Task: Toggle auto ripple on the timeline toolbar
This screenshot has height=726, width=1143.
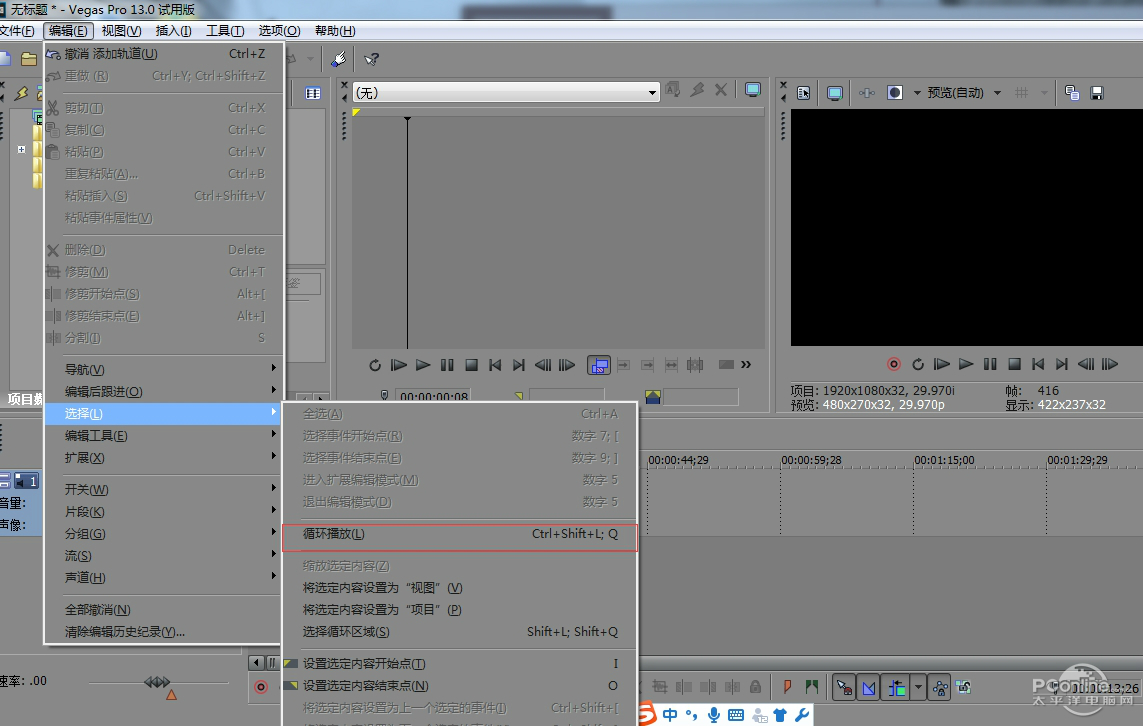Action: click(897, 687)
